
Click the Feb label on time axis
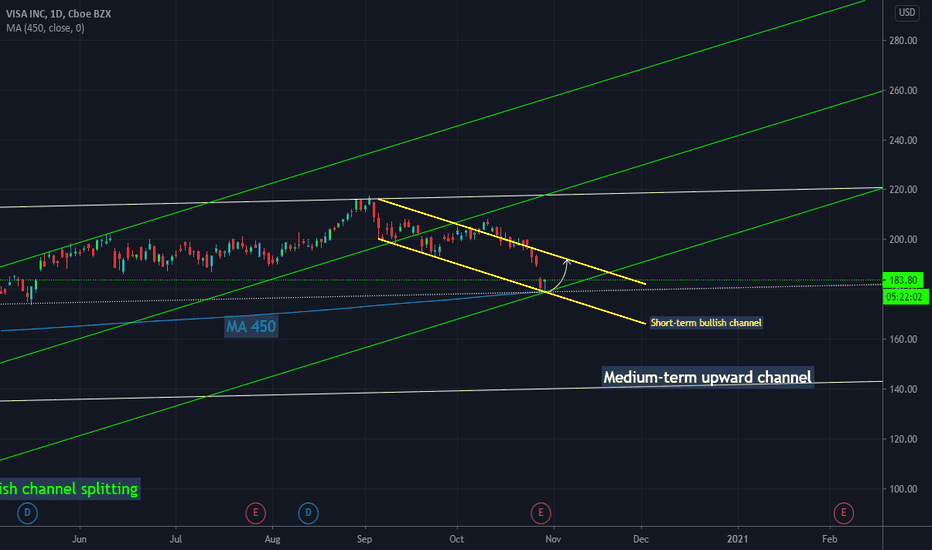coord(830,539)
